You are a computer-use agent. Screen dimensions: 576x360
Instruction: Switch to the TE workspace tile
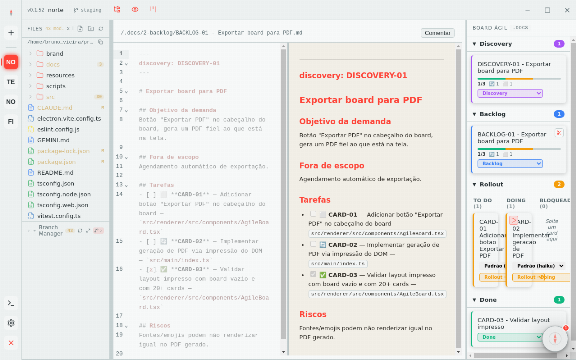click(x=11, y=82)
